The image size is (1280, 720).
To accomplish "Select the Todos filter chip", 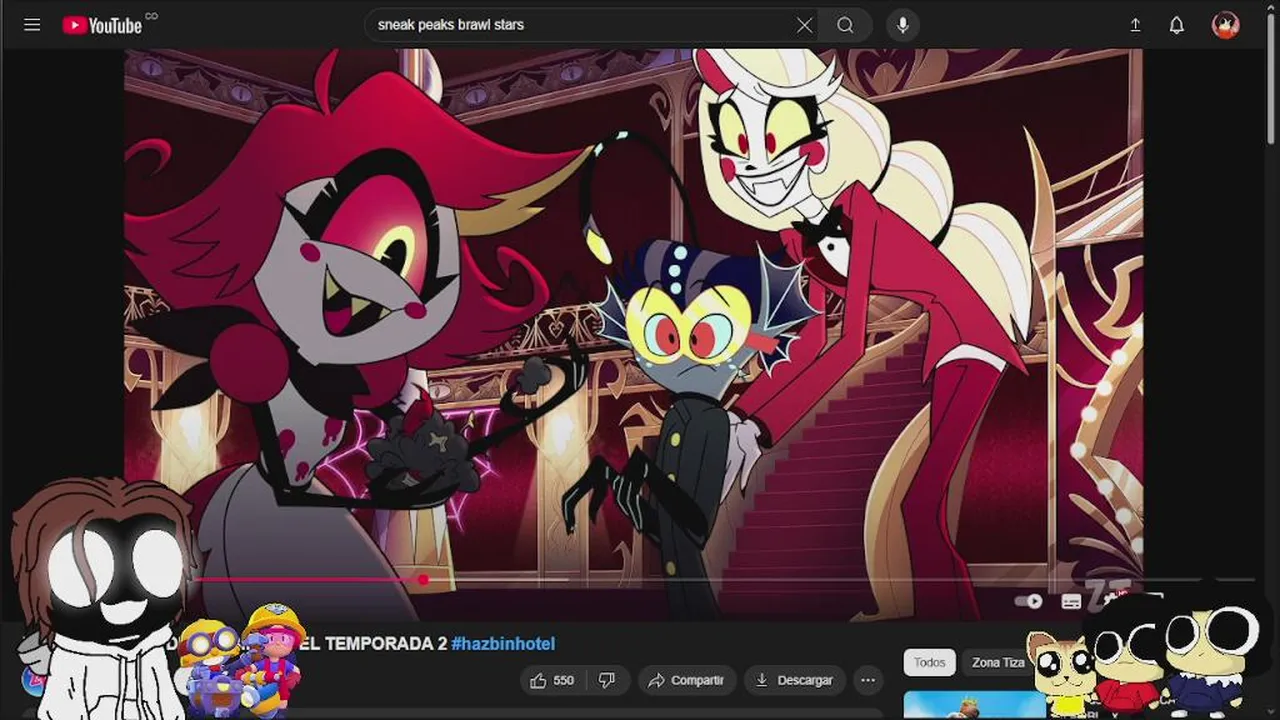I will [x=929, y=662].
